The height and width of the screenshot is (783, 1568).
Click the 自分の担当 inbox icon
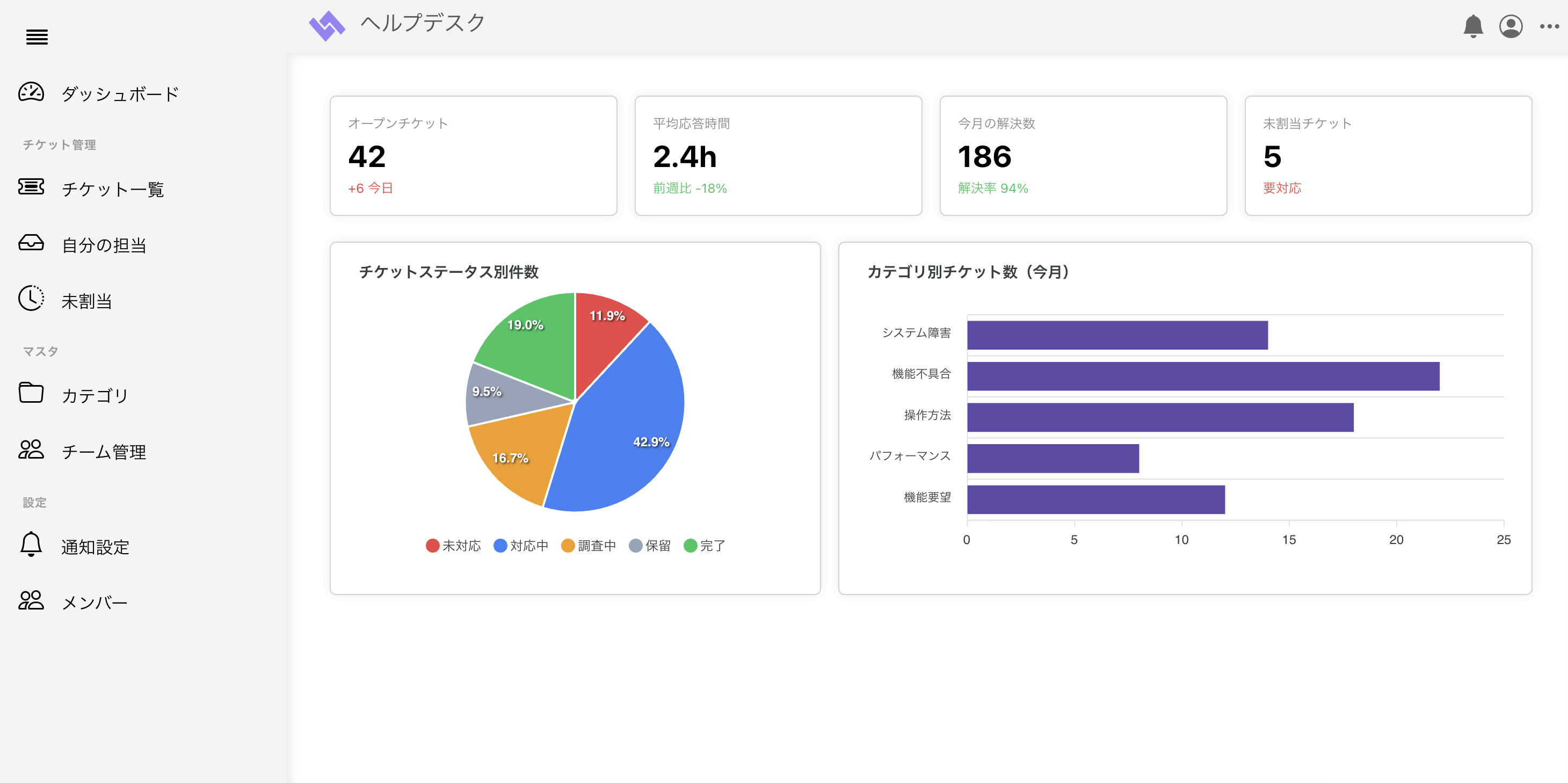31,243
